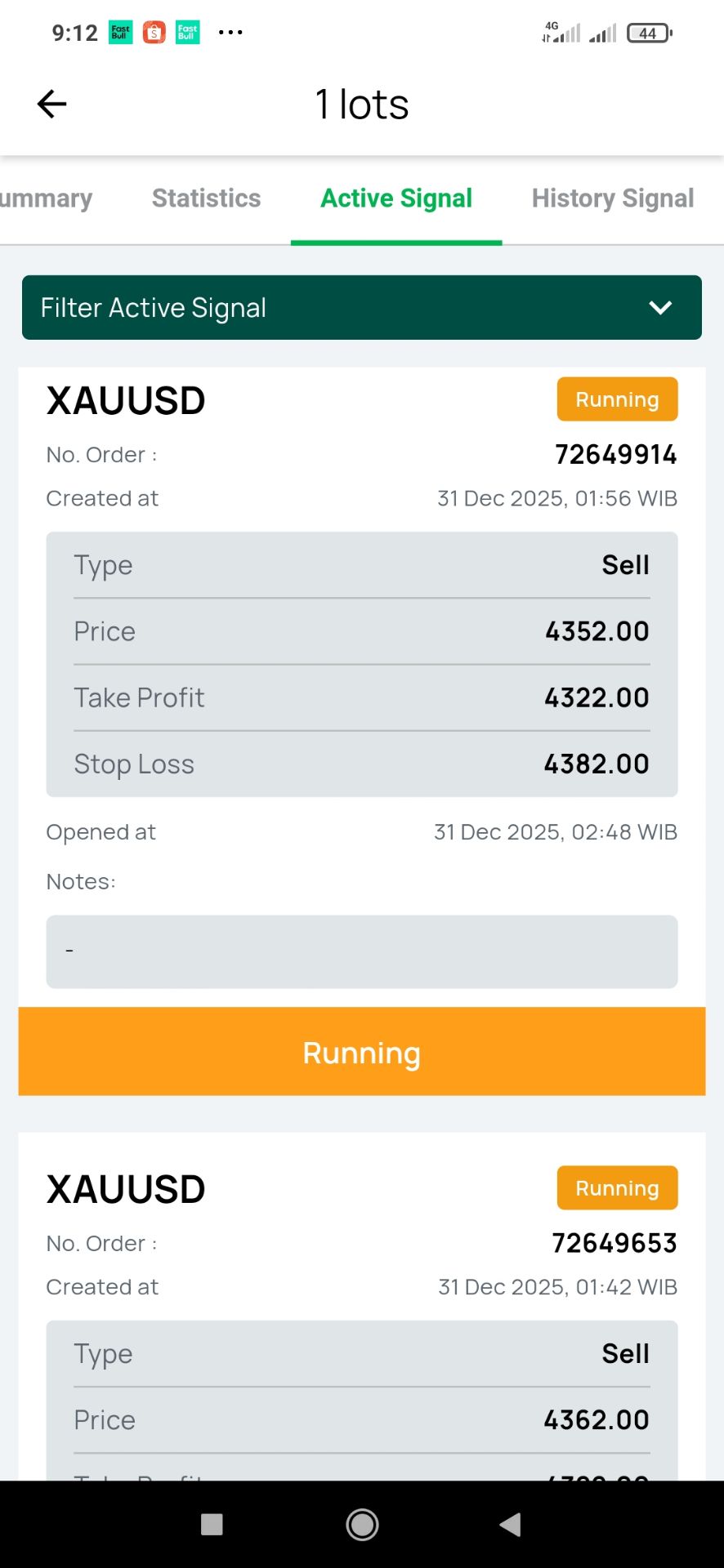This screenshot has height=1568, width=724.
Task: Tap Running badge on order 72649653
Action: pyautogui.click(x=617, y=1188)
